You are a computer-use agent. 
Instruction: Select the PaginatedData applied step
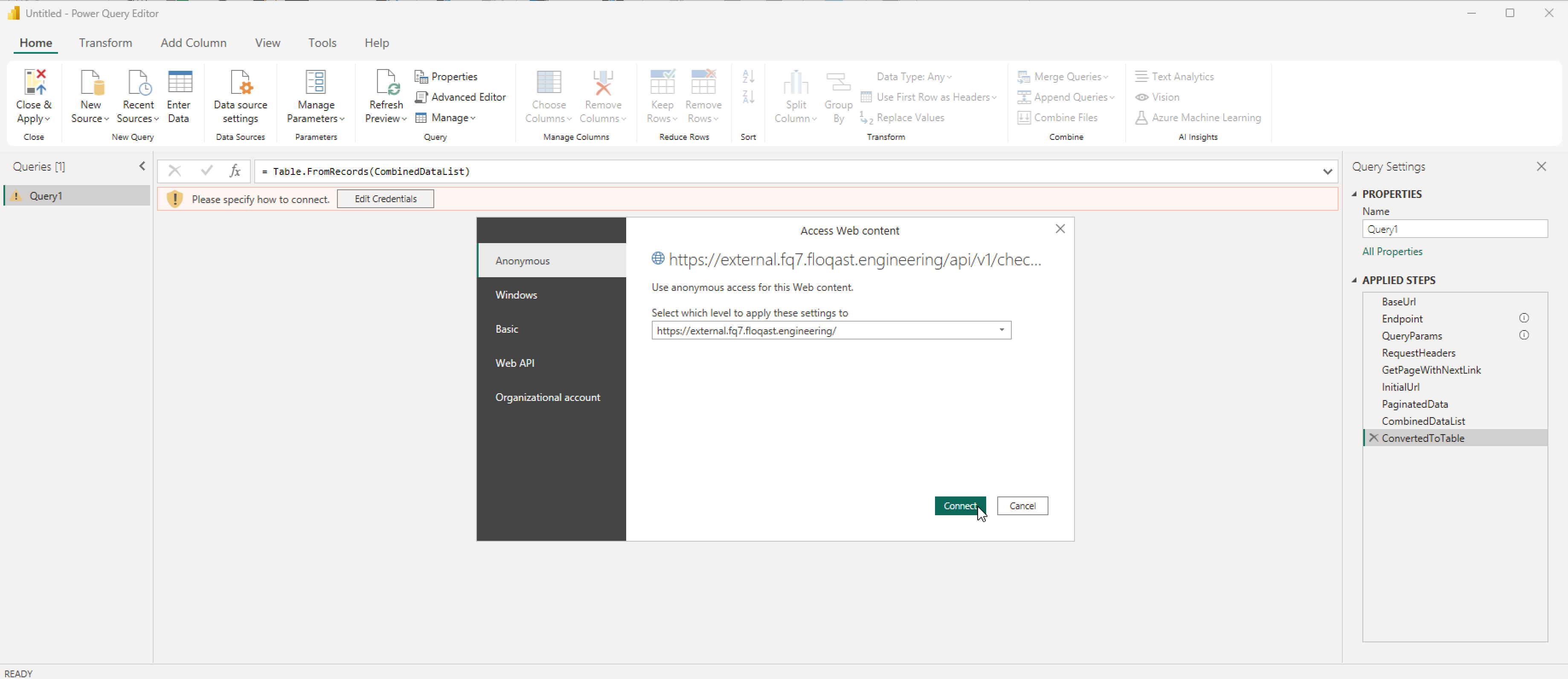(1455, 404)
